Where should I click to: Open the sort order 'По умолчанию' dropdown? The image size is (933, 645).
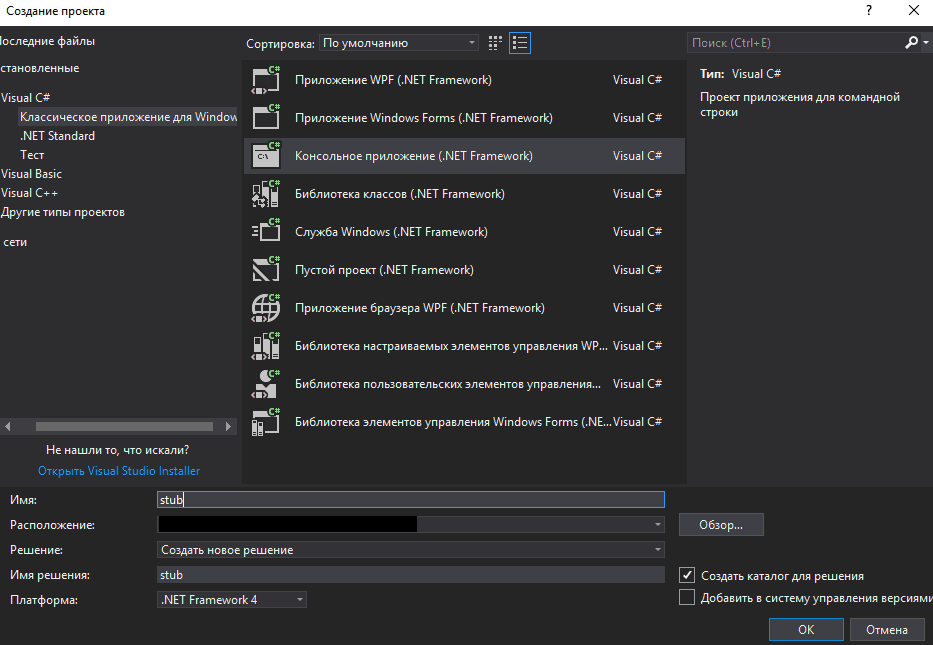399,43
